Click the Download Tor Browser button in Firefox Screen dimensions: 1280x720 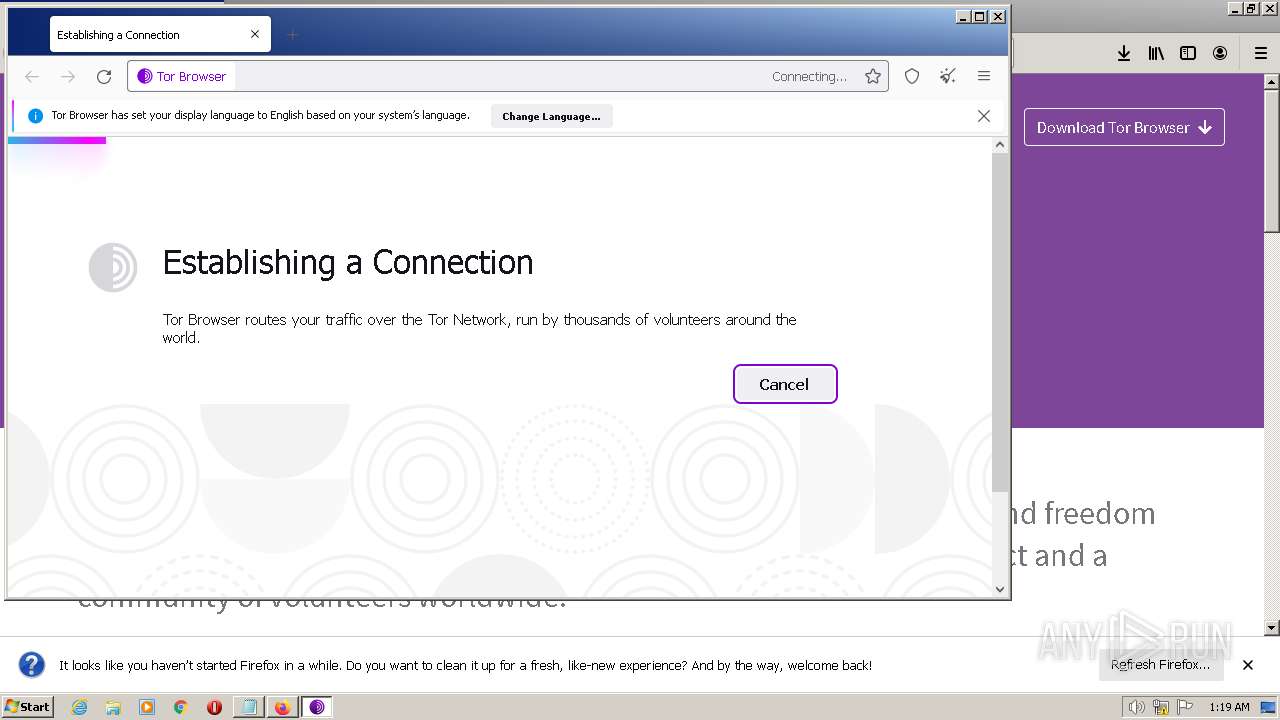pos(1124,127)
